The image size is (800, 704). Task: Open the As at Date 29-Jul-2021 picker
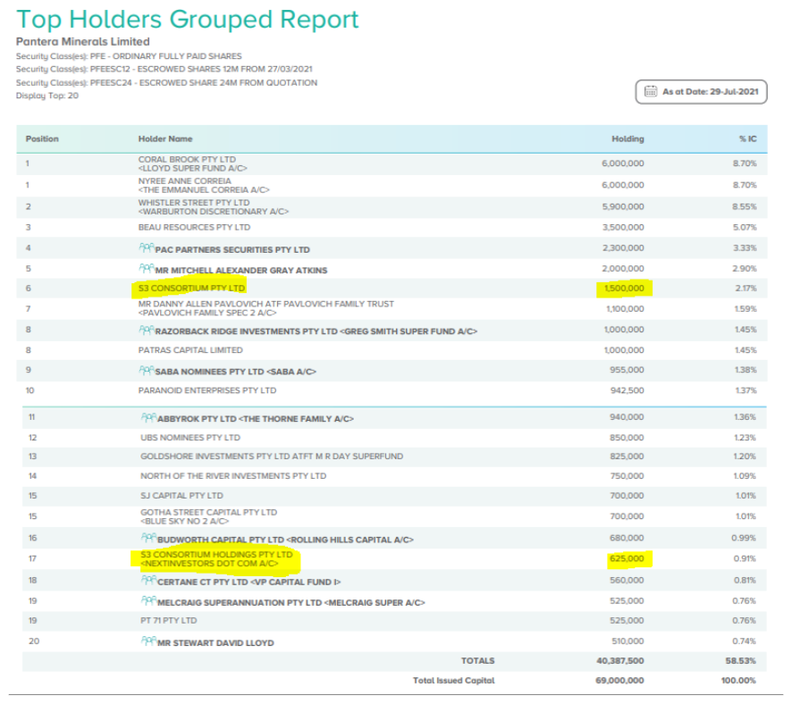(x=701, y=92)
